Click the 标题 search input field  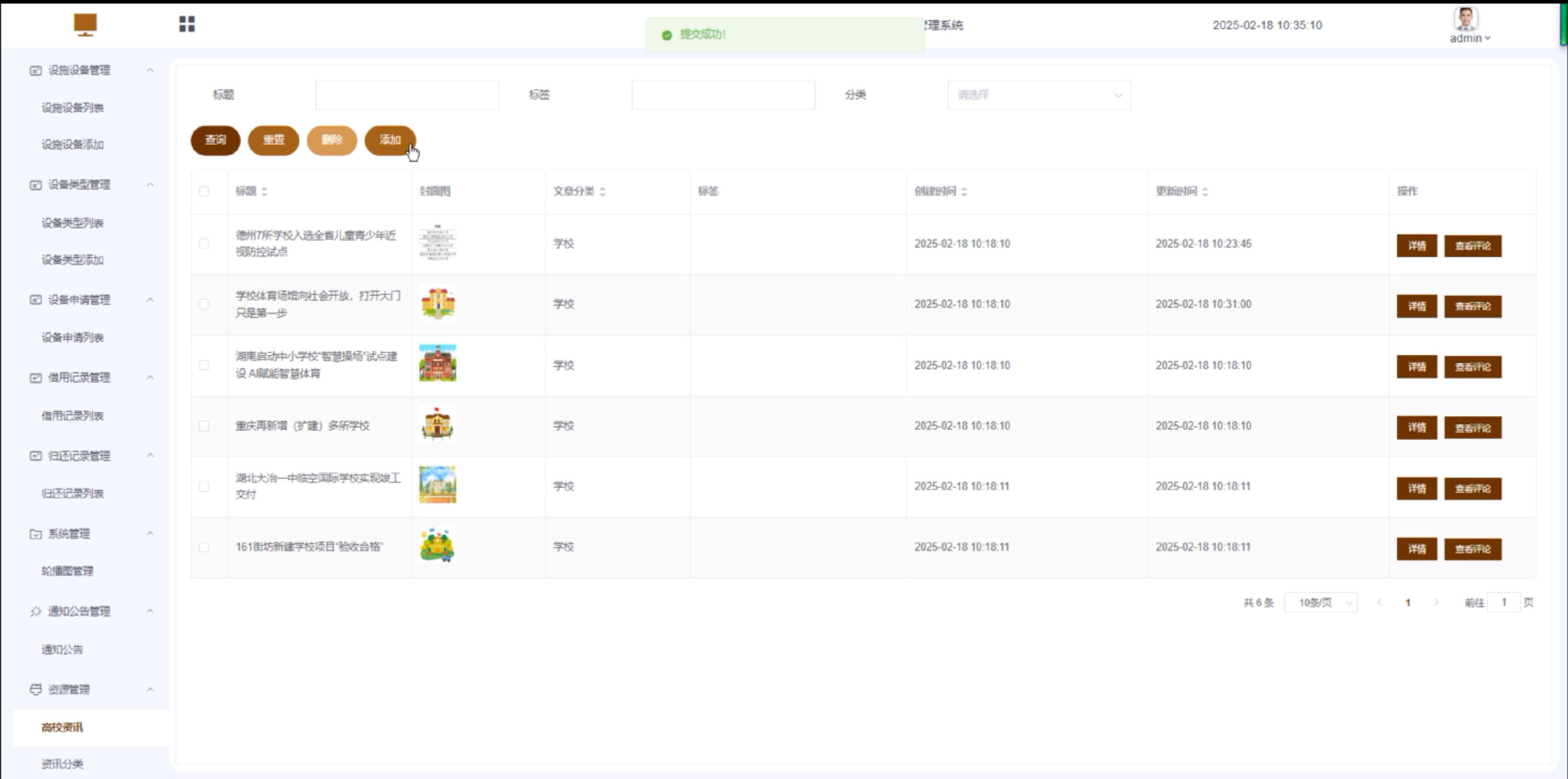click(407, 95)
